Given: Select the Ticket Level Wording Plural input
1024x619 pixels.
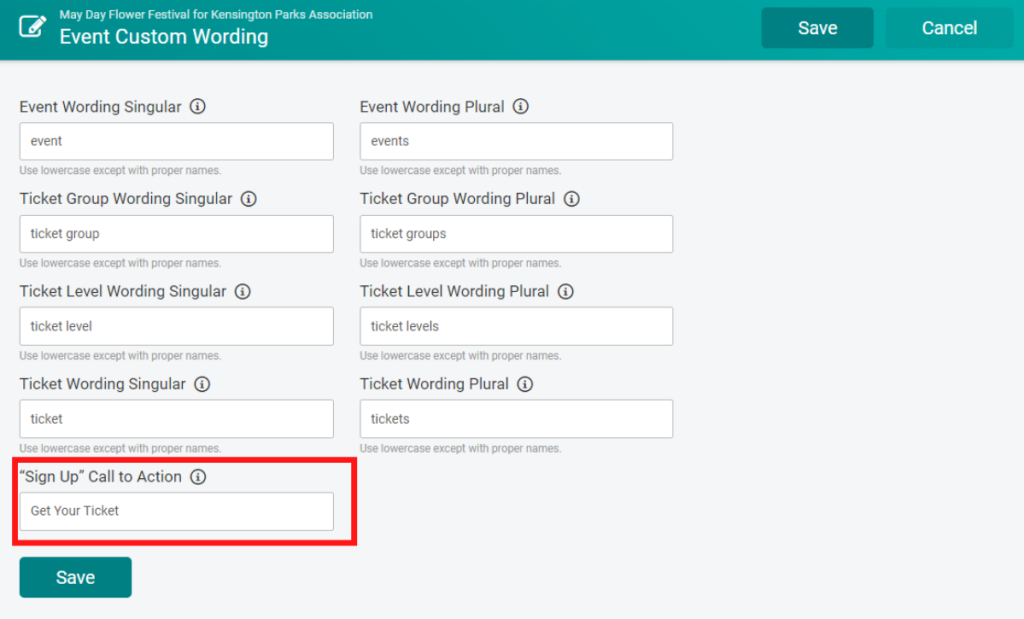Looking at the screenshot, I should coord(516,326).
